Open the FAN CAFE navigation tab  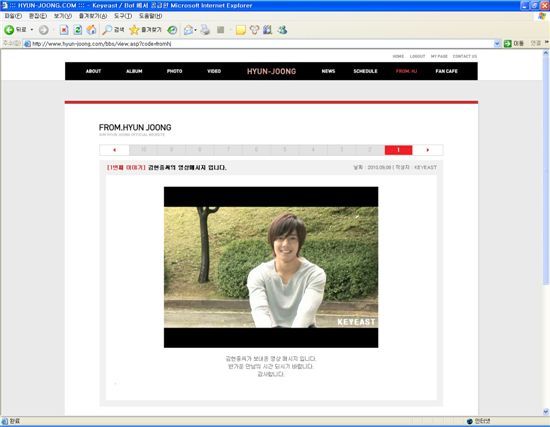click(x=447, y=71)
